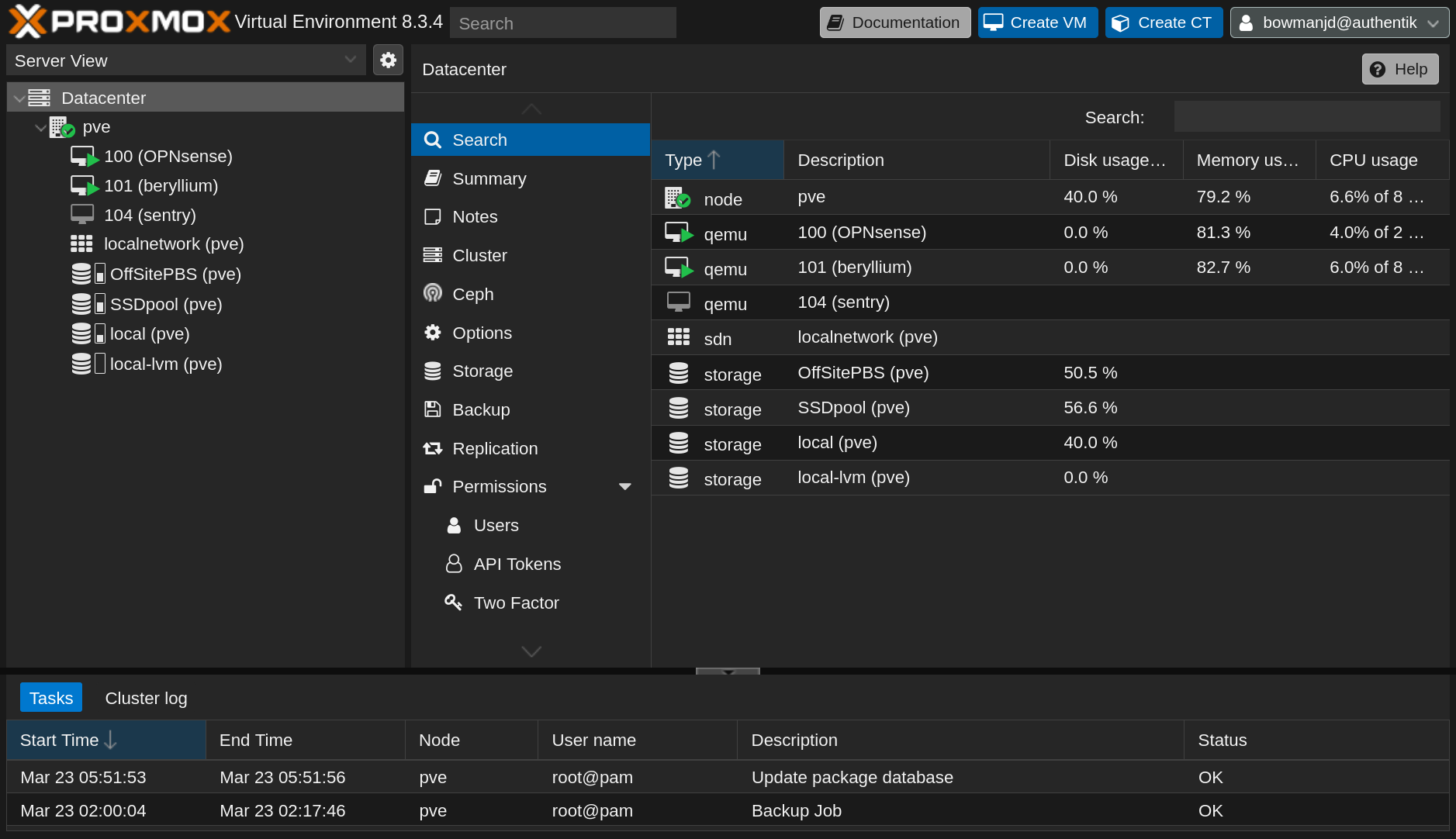Collapse the Datacenter tree node
Screen dimensions: 1456x839
tap(19, 98)
